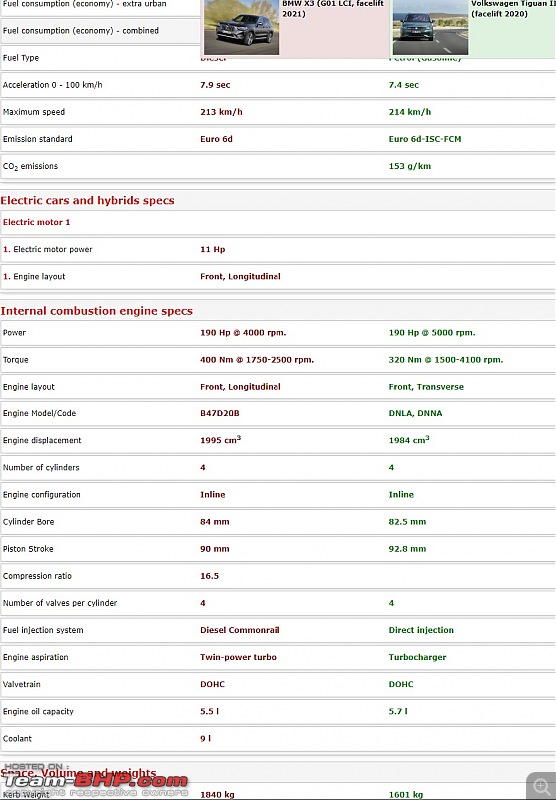This screenshot has width=556, height=800.
Task: Select the '1601 kg' kerb weight value
Action: click(406, 794)
